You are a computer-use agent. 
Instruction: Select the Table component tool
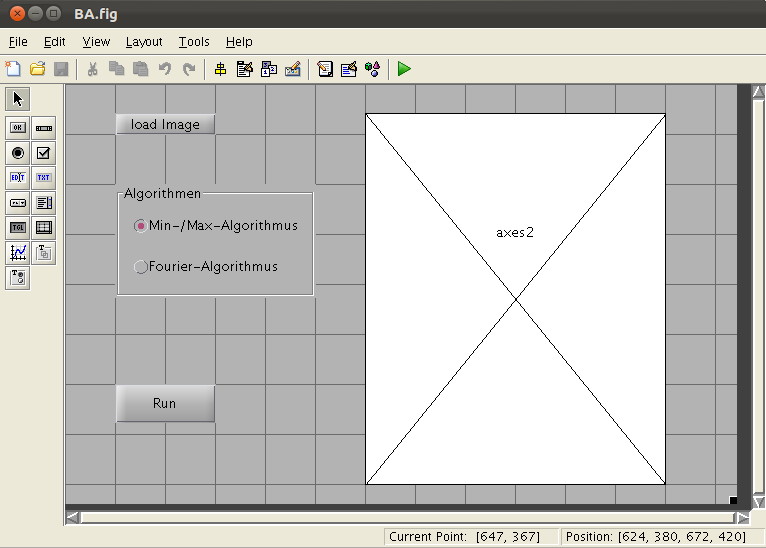tap(44, 228)
